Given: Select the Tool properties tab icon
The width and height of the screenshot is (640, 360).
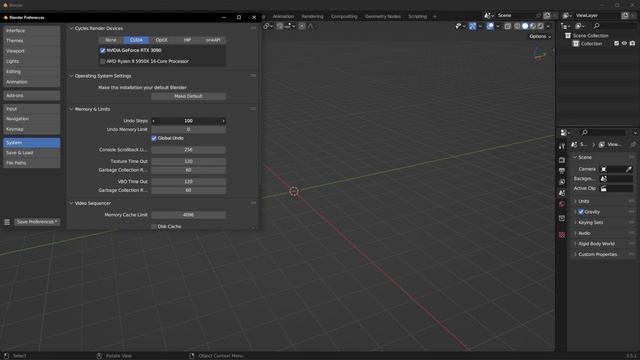Looking at the screenshot, I should click(562, 146).
